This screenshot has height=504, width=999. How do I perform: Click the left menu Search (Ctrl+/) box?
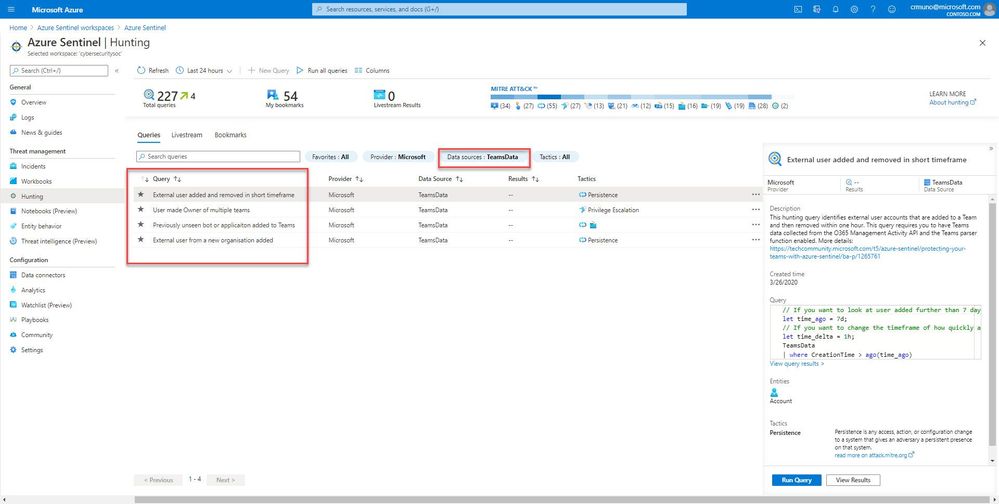point(59,71)
